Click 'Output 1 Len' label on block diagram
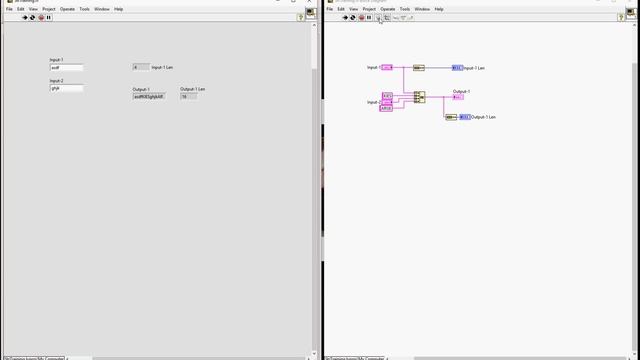This screenshot has height=360, width=640. [484, 117]
